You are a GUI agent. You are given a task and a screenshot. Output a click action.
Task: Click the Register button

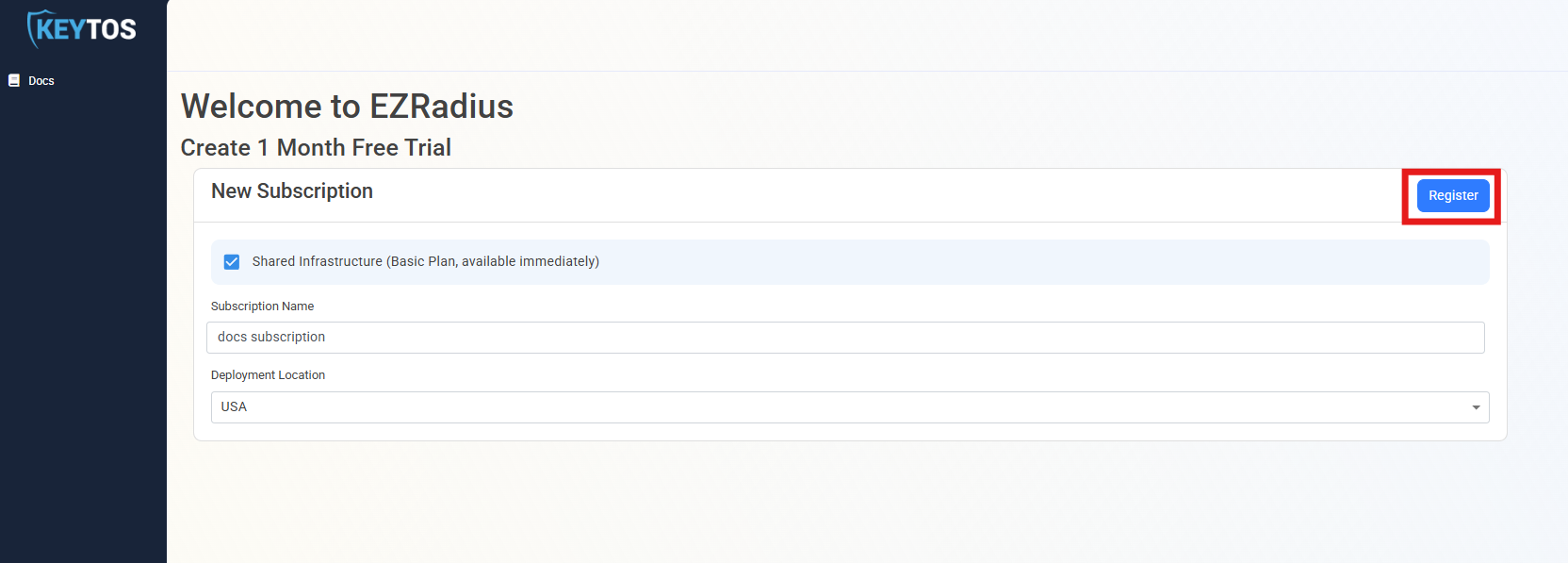coord(1453,195)
